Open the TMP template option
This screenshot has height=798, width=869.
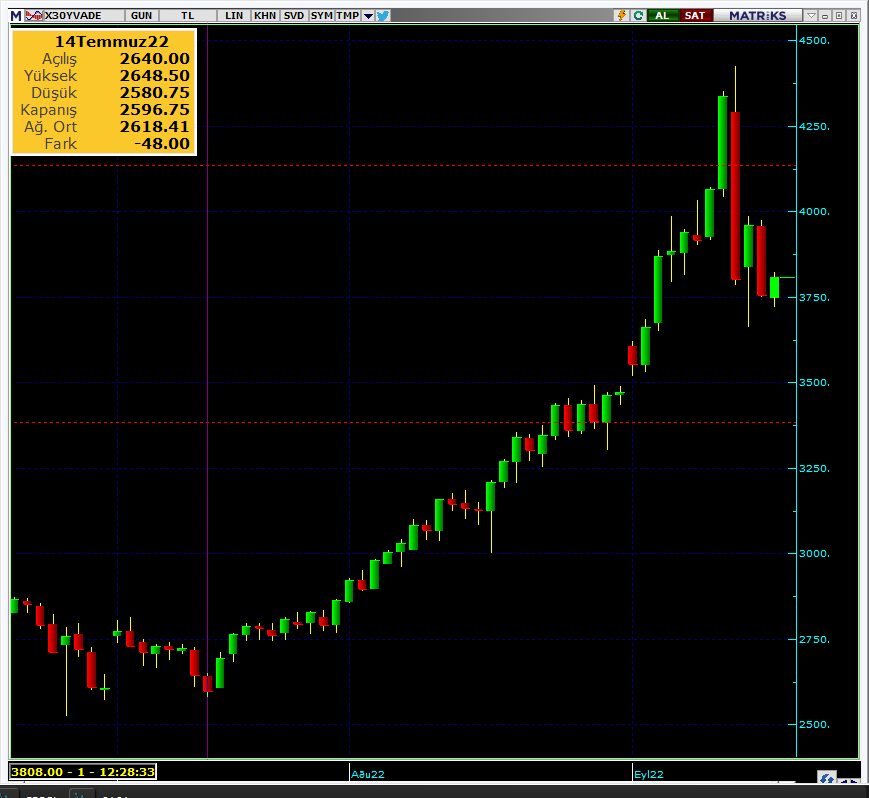[347, 16]
